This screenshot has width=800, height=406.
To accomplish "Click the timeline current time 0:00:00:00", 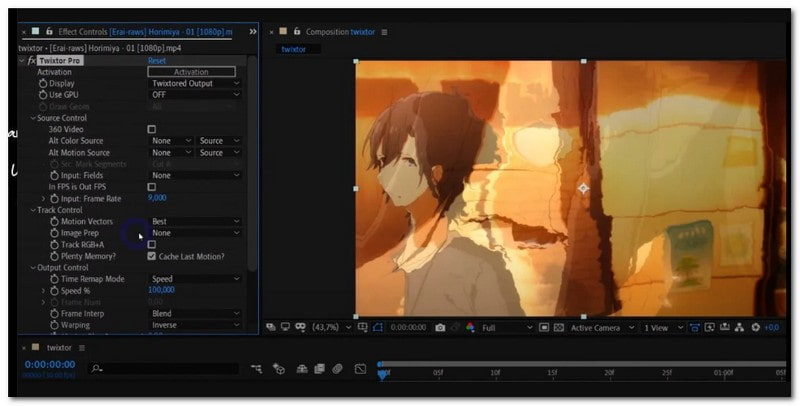I will tap(50, 365).
